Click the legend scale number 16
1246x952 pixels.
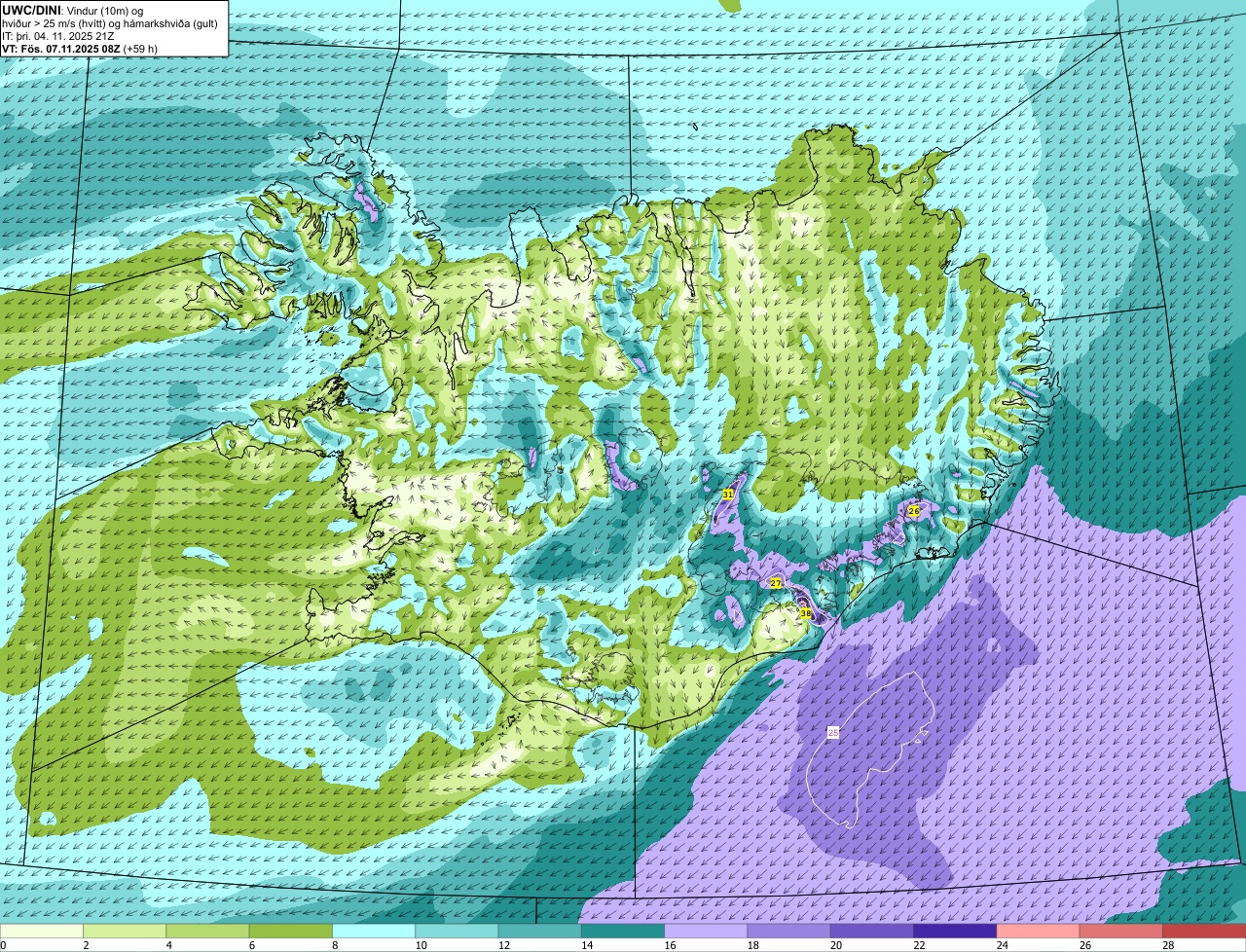point(670,945)
